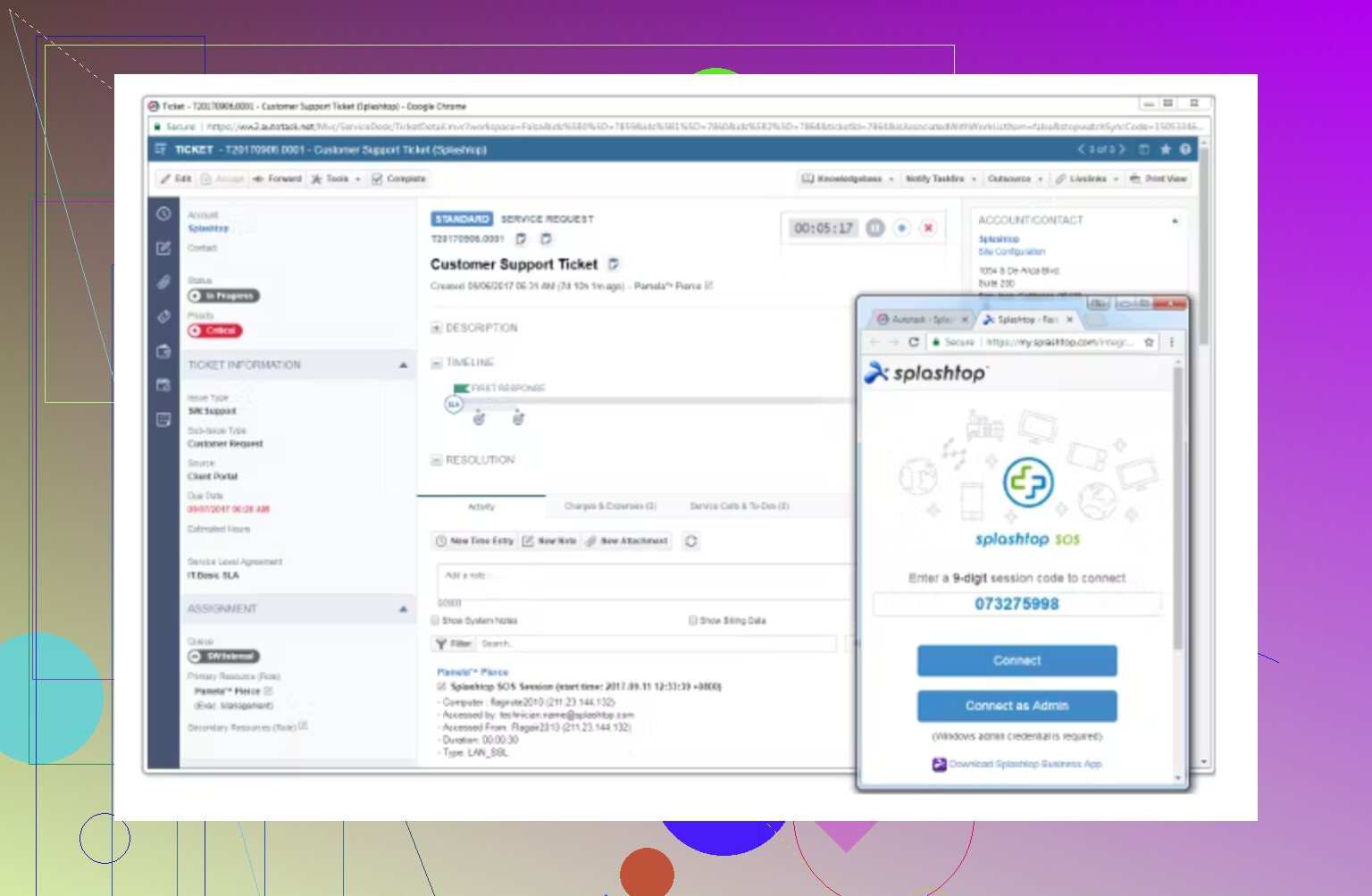Open Print View
This screenshot has height=896, width=1372.
(x=1159, y=179)
